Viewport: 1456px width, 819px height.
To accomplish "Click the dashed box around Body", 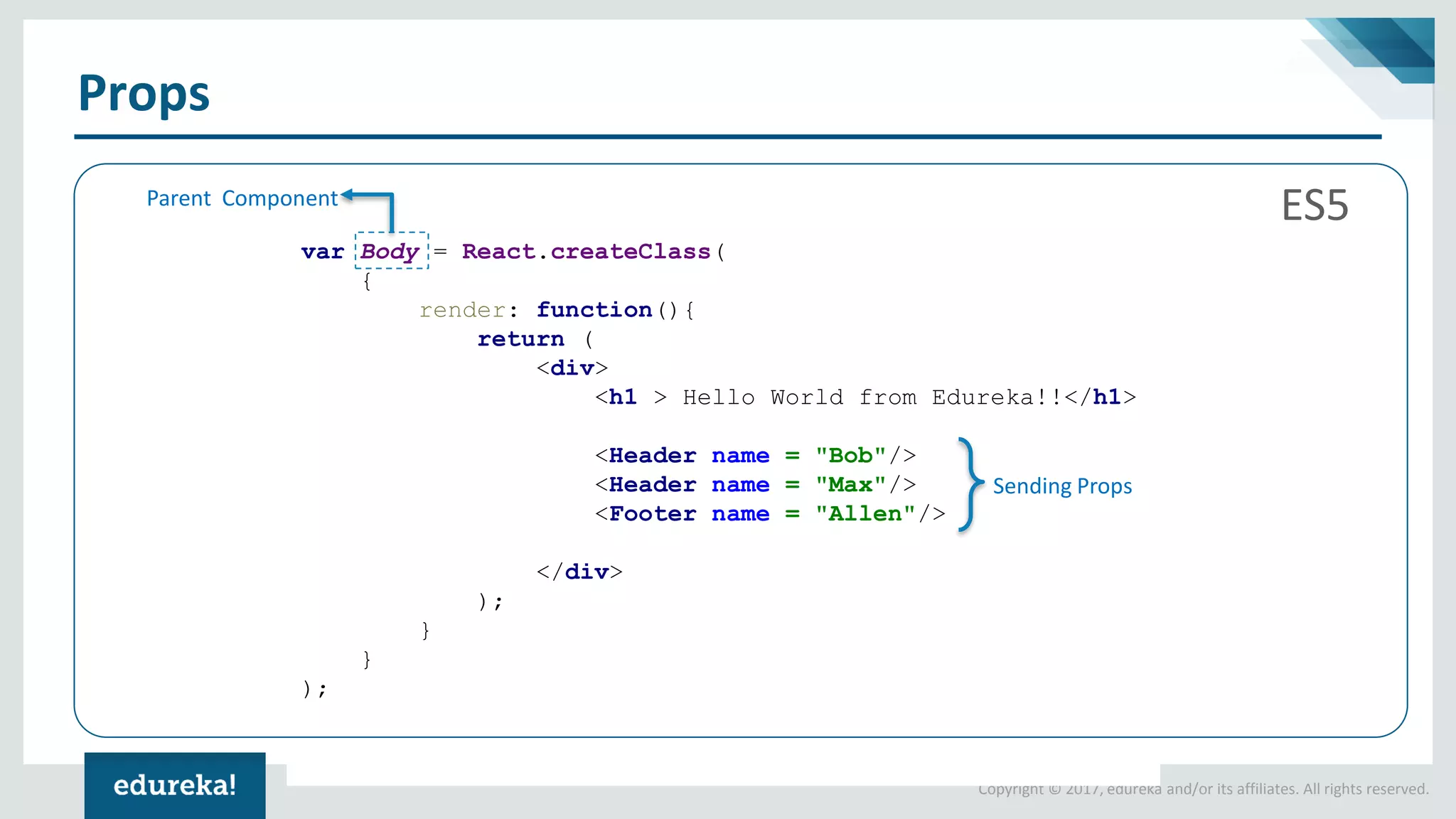I will coord(392,250).
